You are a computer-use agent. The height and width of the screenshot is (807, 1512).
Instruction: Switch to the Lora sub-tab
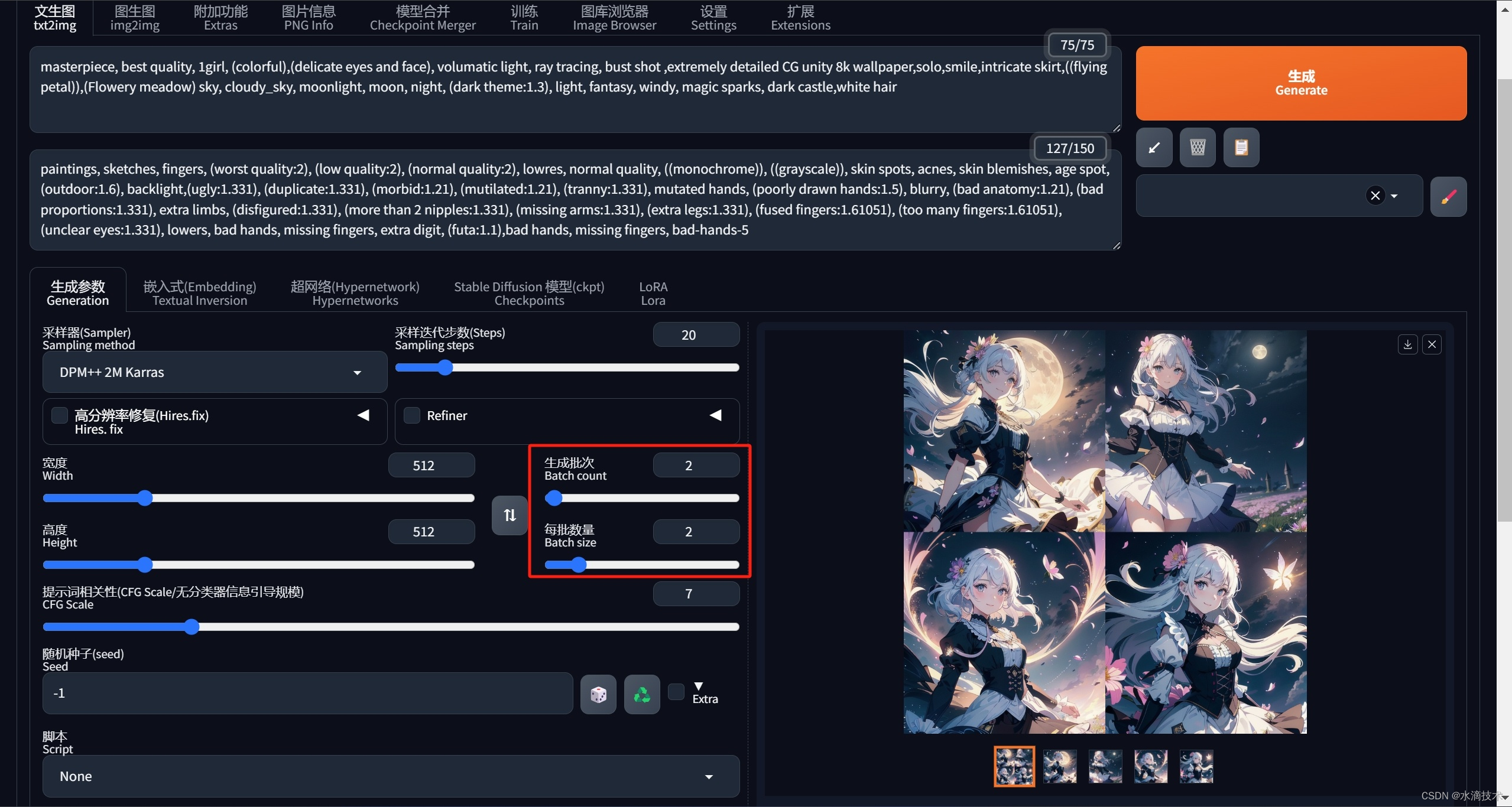(x=653, y=293)
